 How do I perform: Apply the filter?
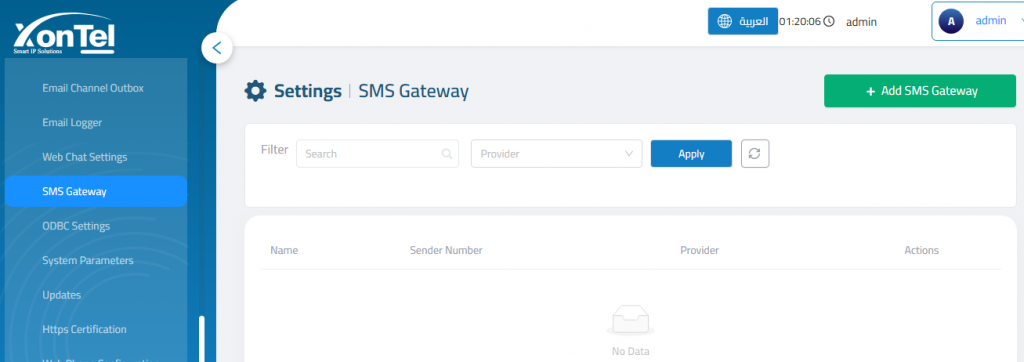tap(691, 154)
